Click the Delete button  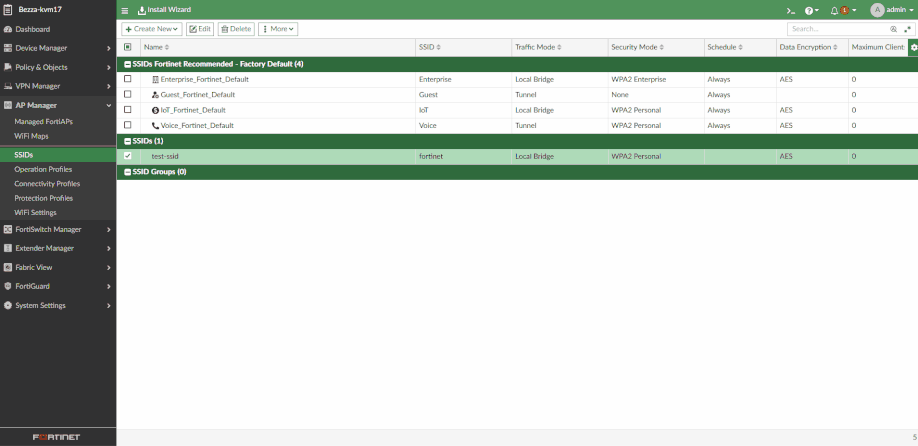(236, 29)
